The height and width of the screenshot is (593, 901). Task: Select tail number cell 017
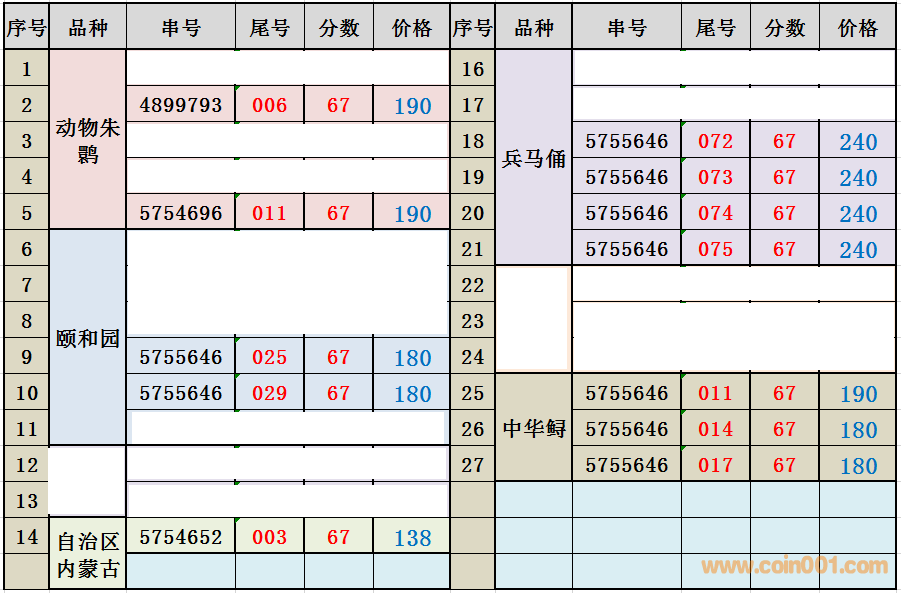(716, 465)
